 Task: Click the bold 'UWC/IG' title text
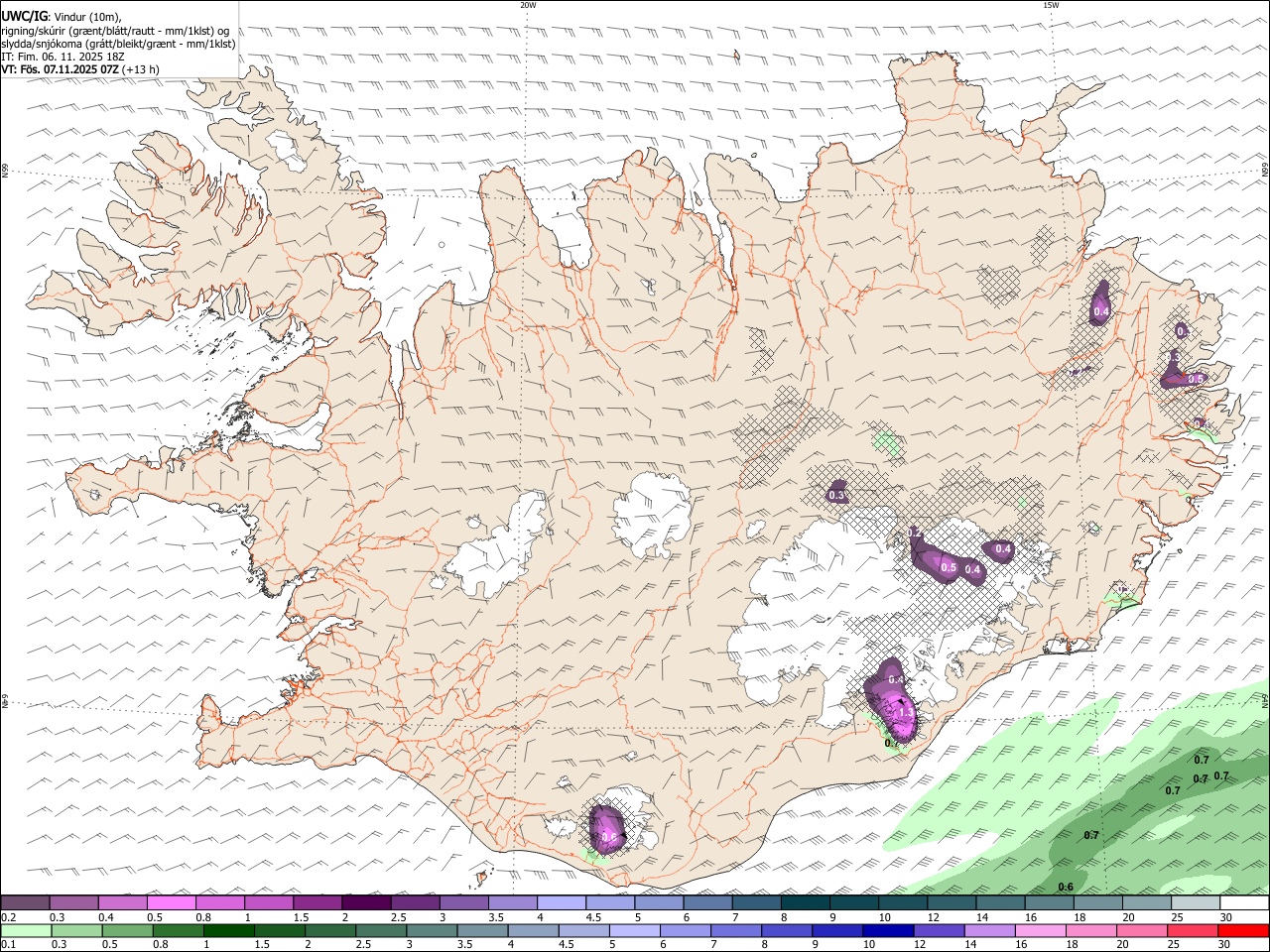click(x=24, y=16)
